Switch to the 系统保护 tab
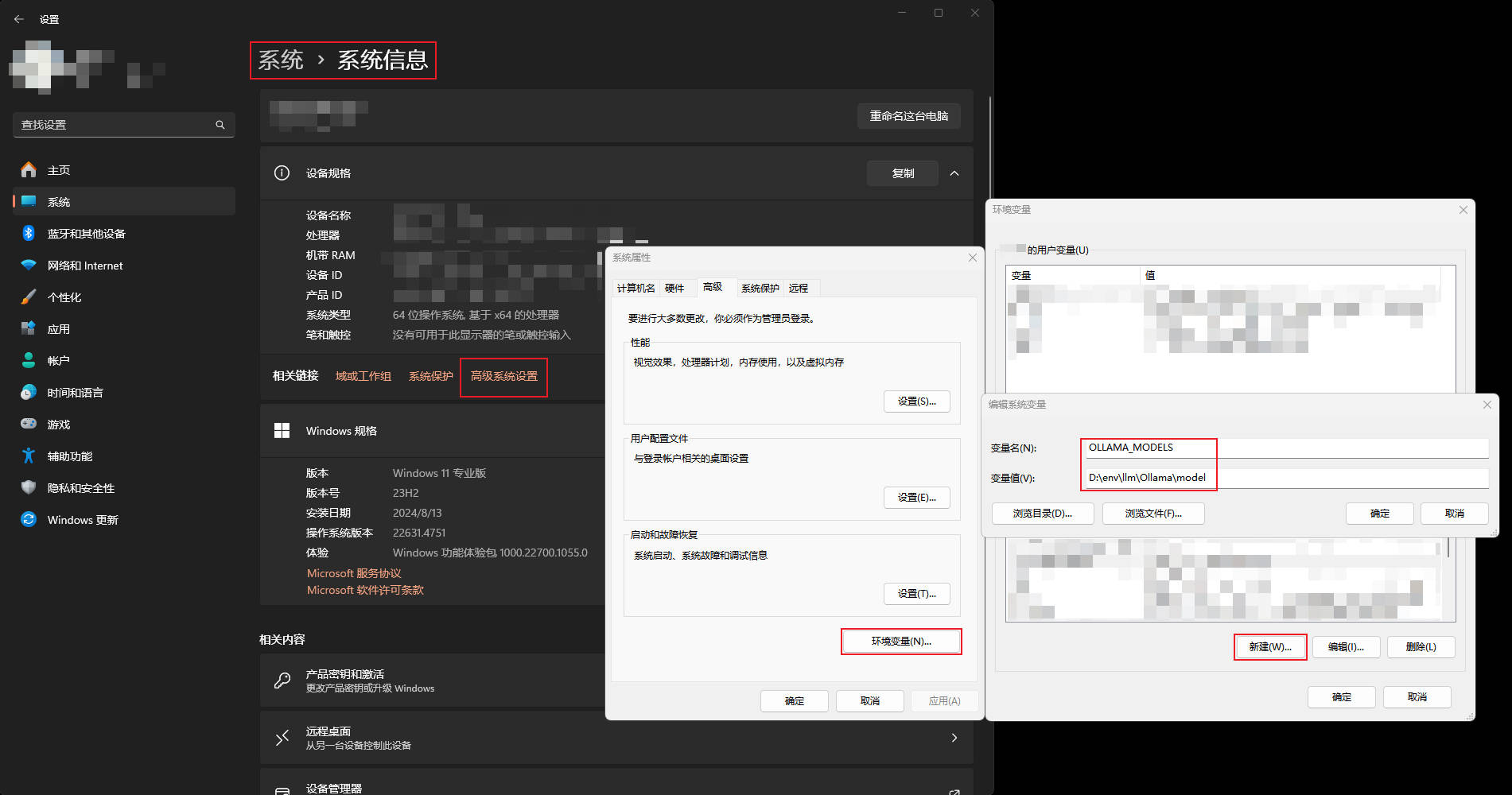Image resolution: width=1512 pixels, height=795 pixels. pyautogui.click(x=760, y=288)
